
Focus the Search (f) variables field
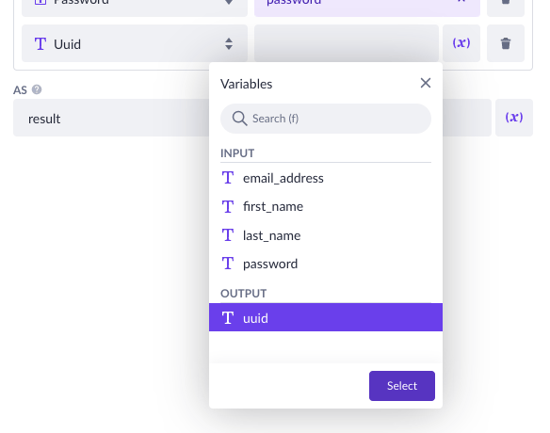326,119
